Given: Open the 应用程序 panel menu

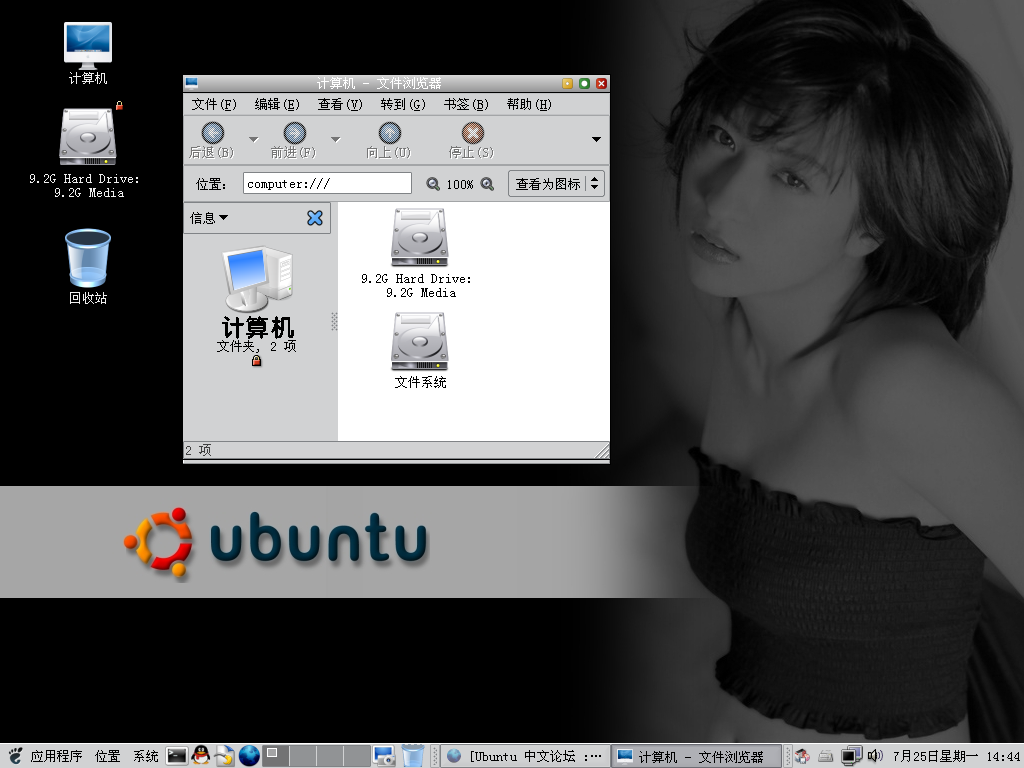Looking at the screenshot, I should tap(56, 756).
